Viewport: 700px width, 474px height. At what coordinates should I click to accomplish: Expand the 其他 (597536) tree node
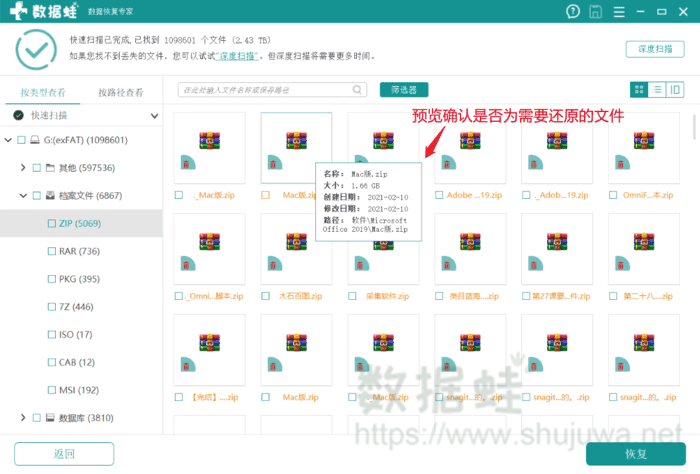click(23, 168)
